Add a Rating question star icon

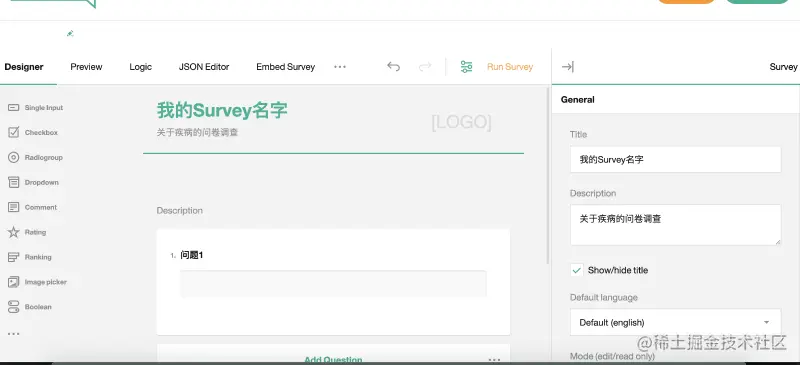[14, 232]
